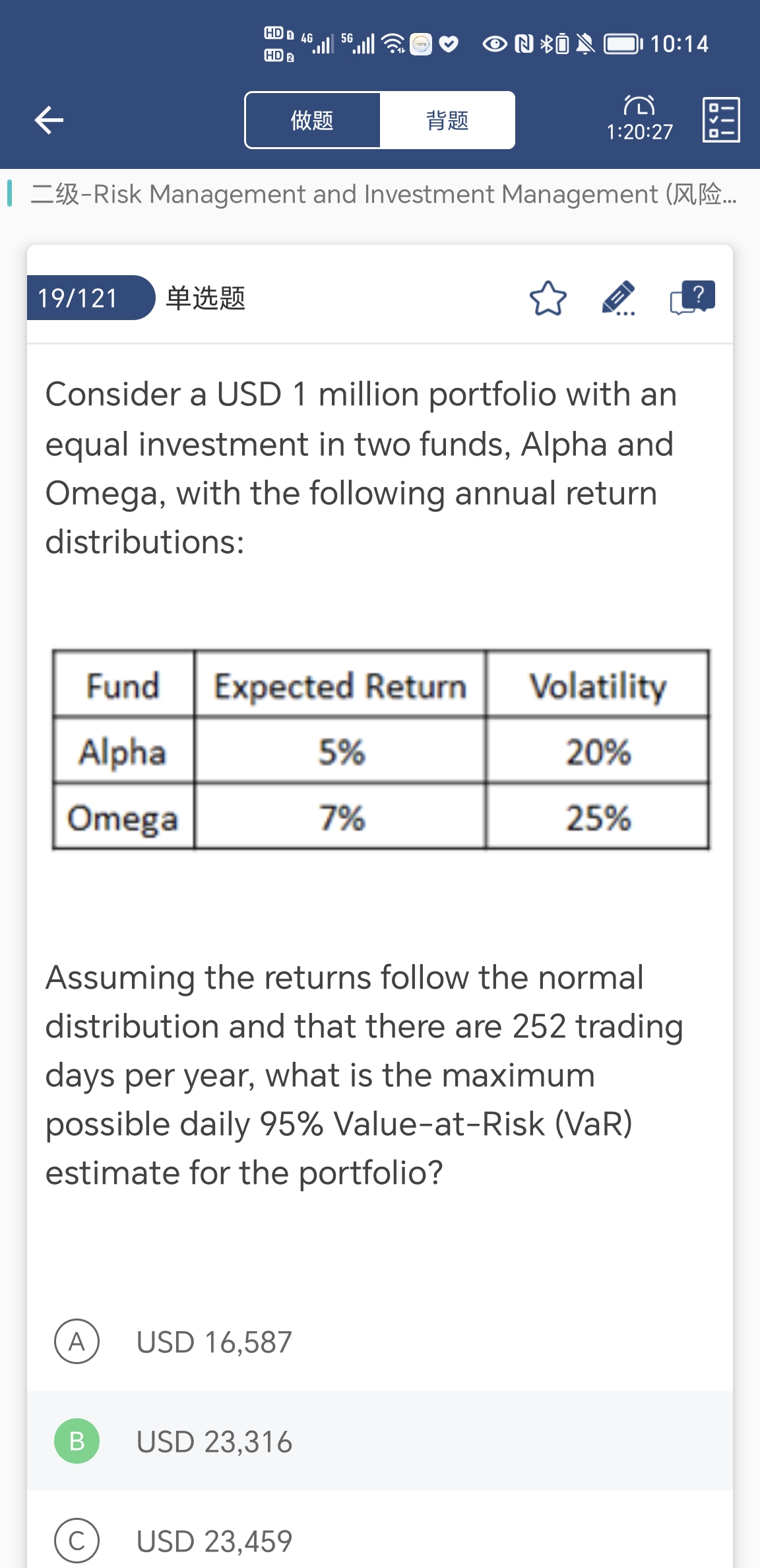Select answer option B radio button

tap(77, 1441)
